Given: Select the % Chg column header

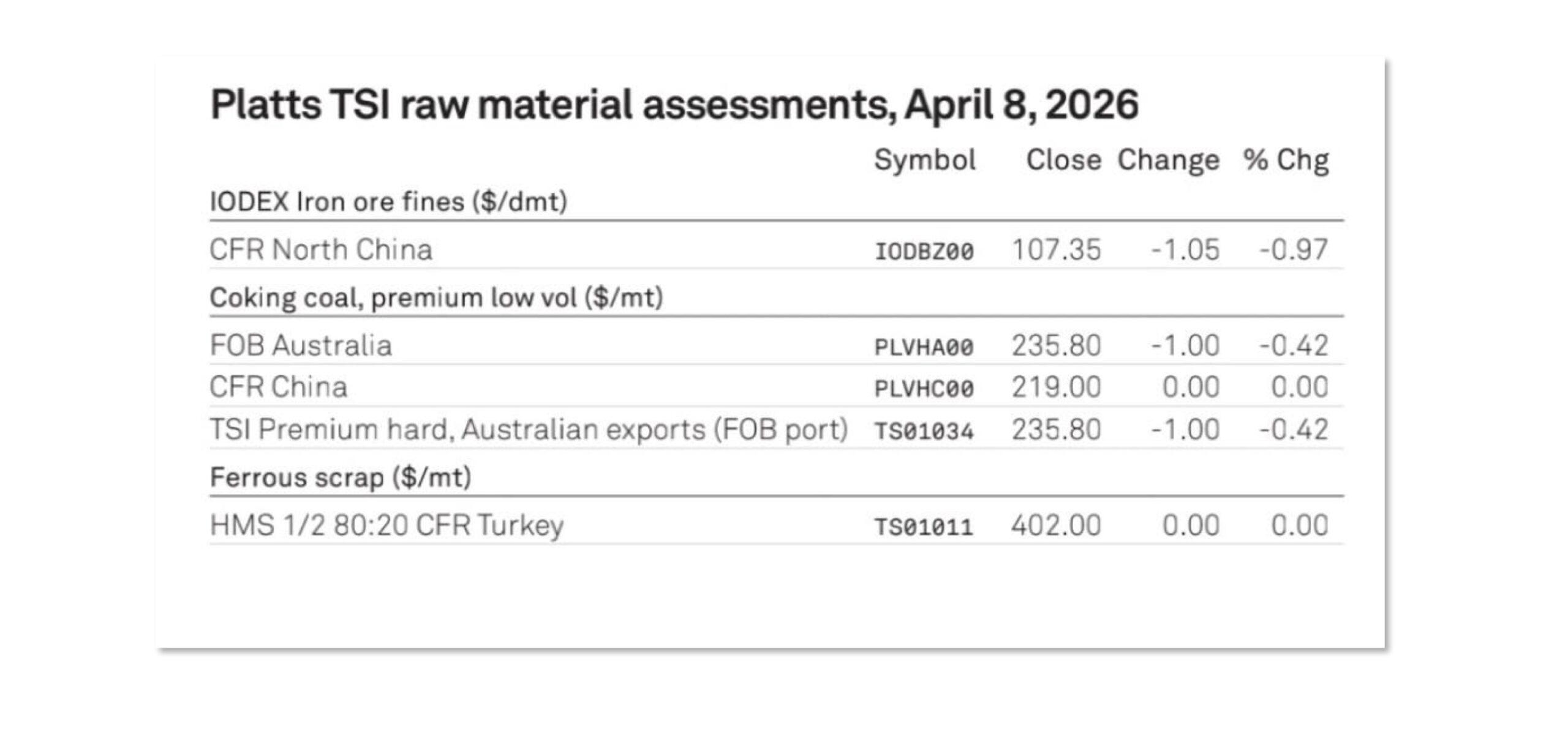Looking at the screenshot, I should [1286, 160].
